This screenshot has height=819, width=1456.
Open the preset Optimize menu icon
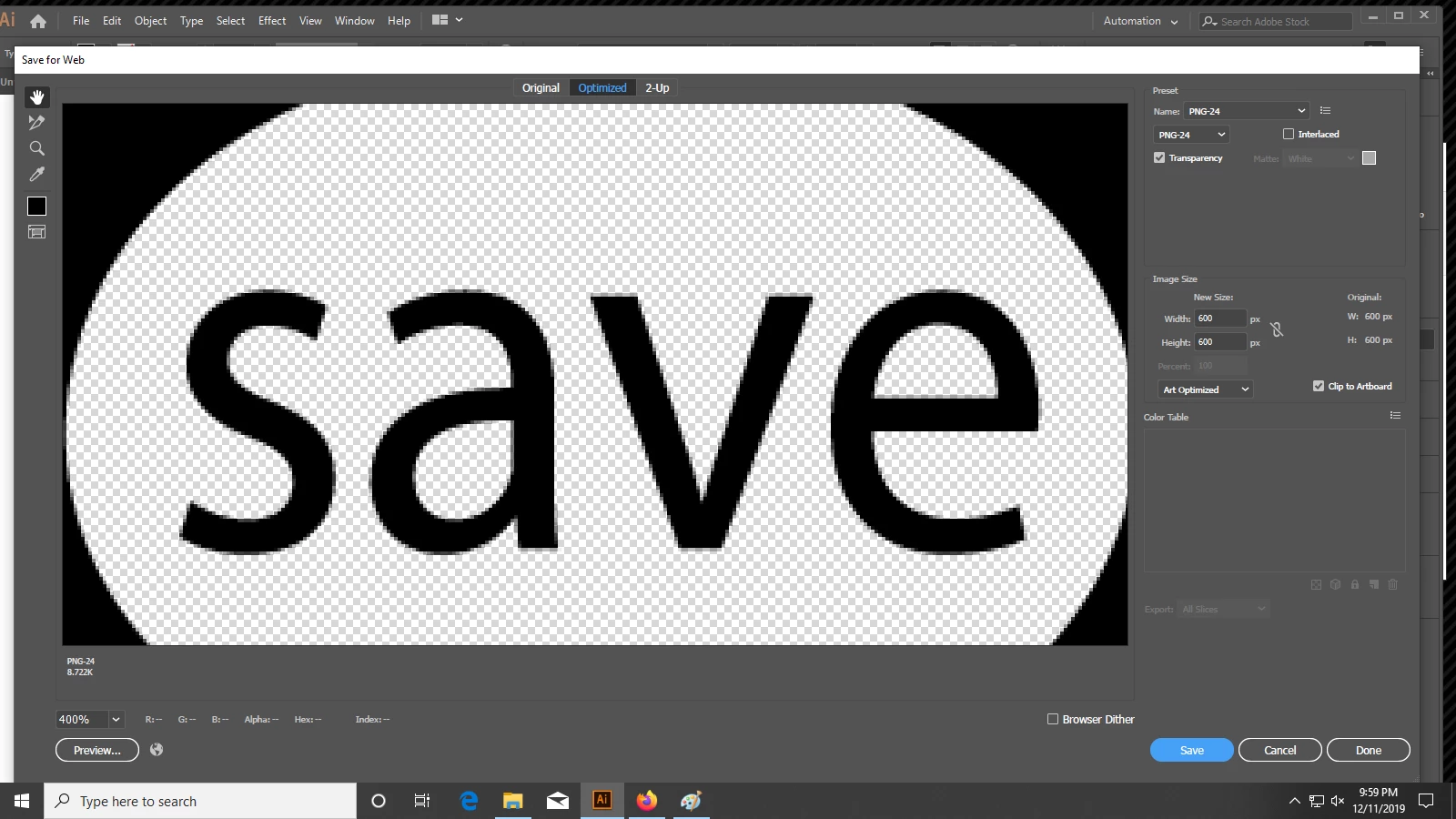1325,111
